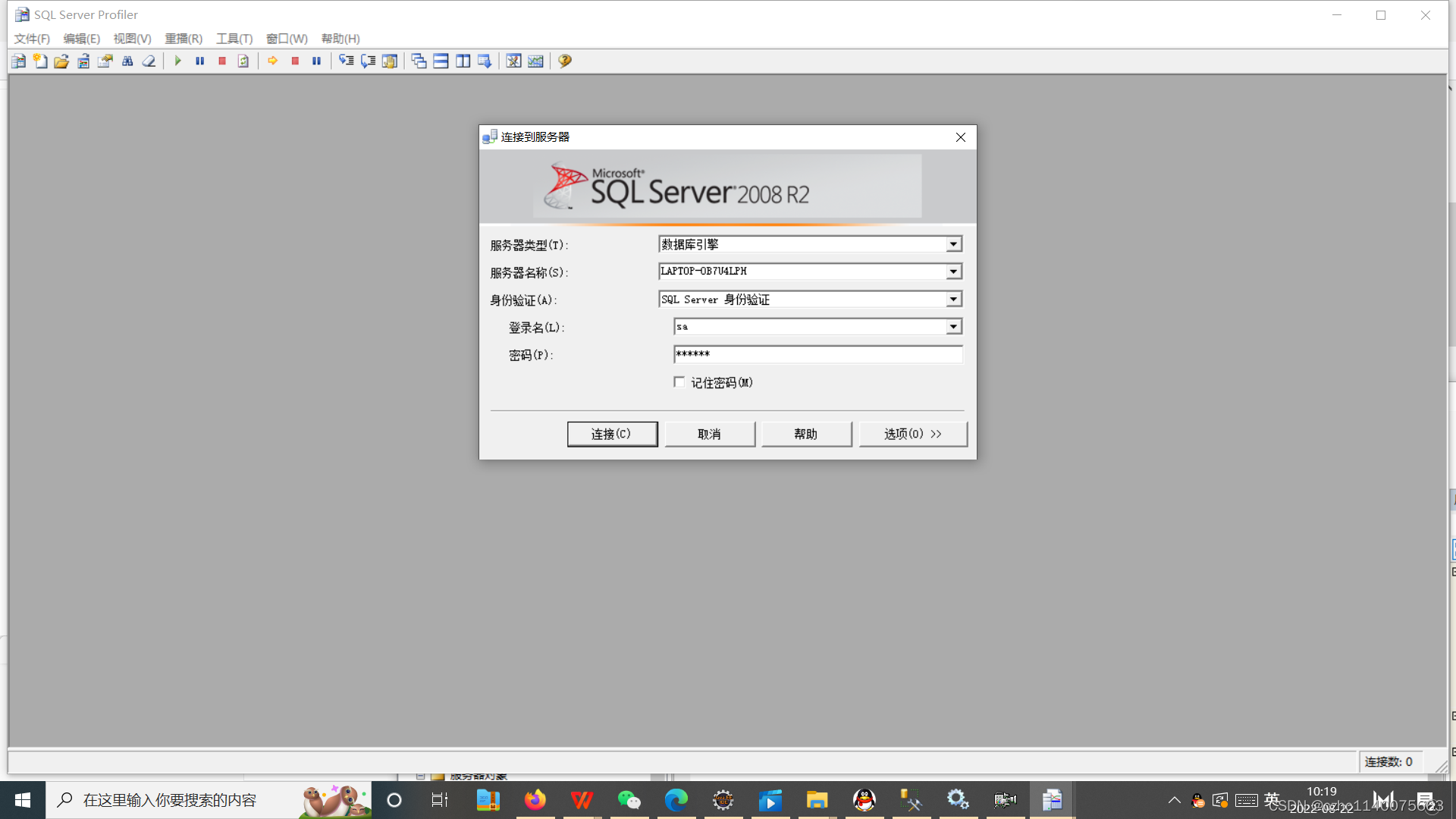Stop the selected trace with first red square

pos(221,61)
